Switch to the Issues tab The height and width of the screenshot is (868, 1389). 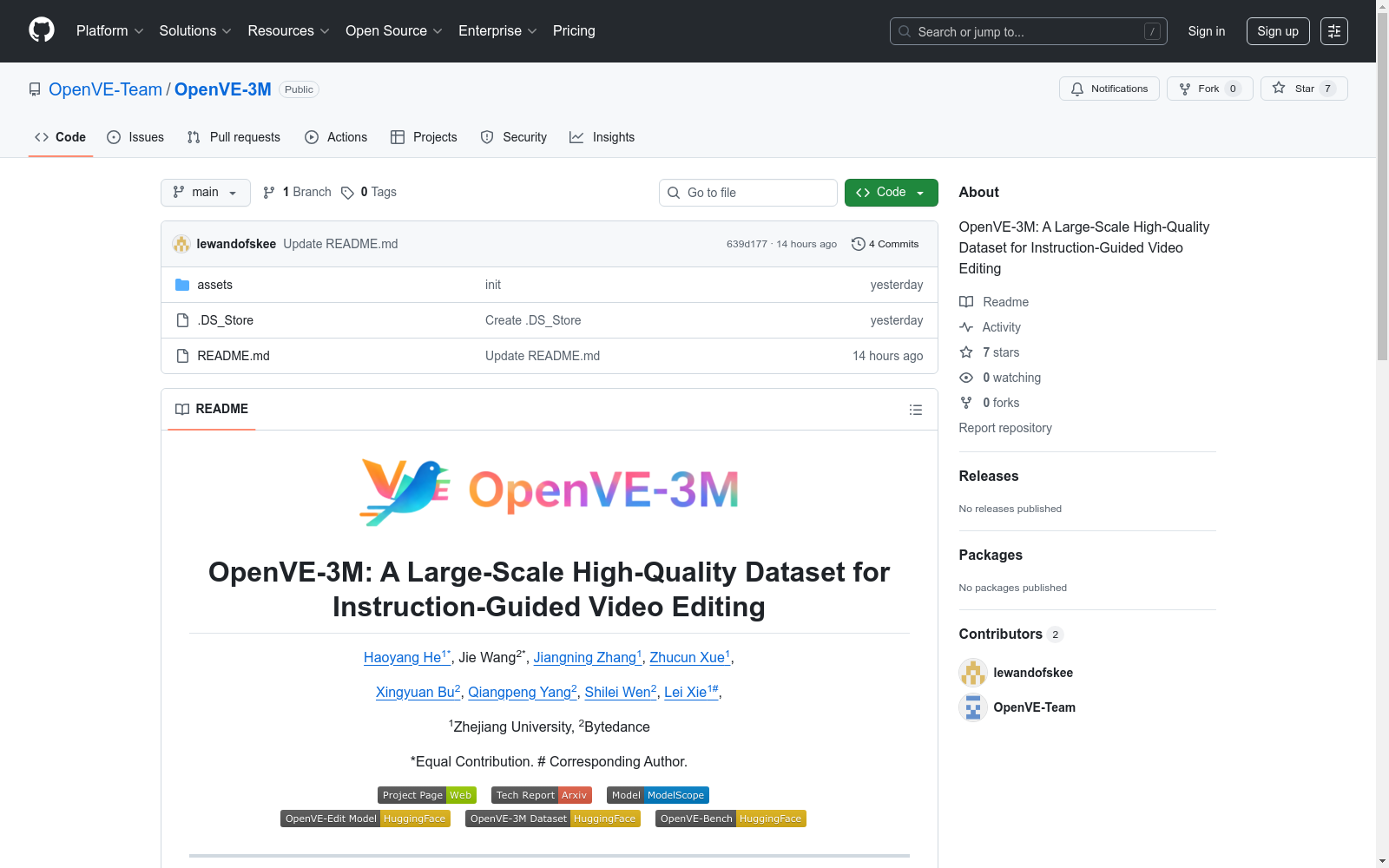coord(135,137)
